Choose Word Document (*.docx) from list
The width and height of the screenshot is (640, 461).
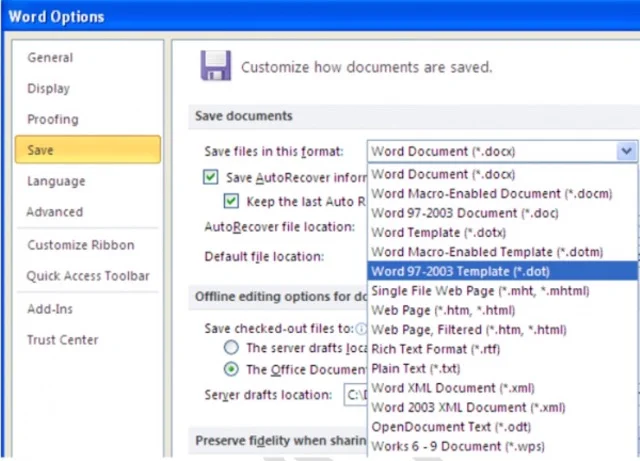(x=502, y=174)
